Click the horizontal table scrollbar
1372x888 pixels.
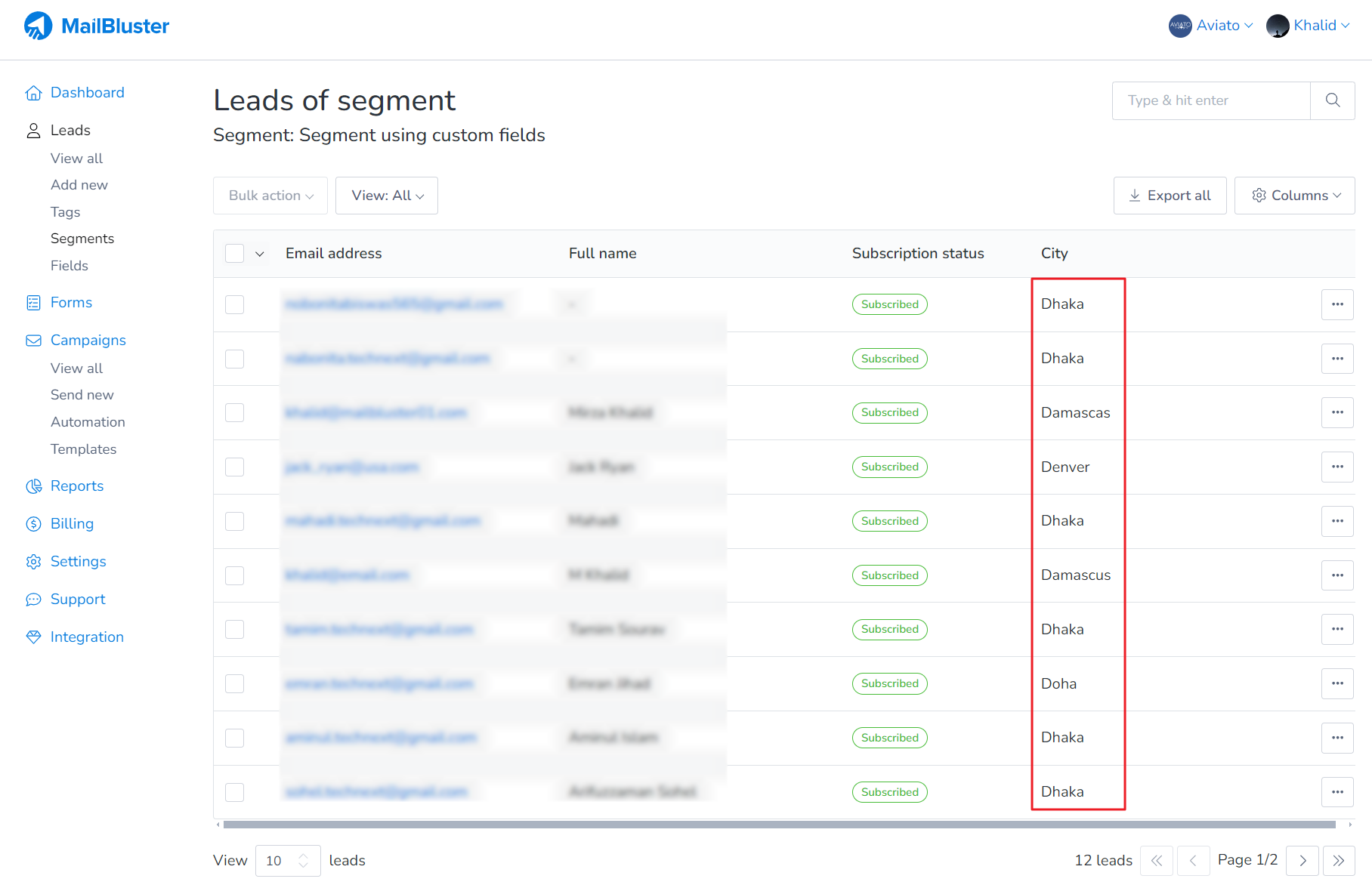(778, 825)
